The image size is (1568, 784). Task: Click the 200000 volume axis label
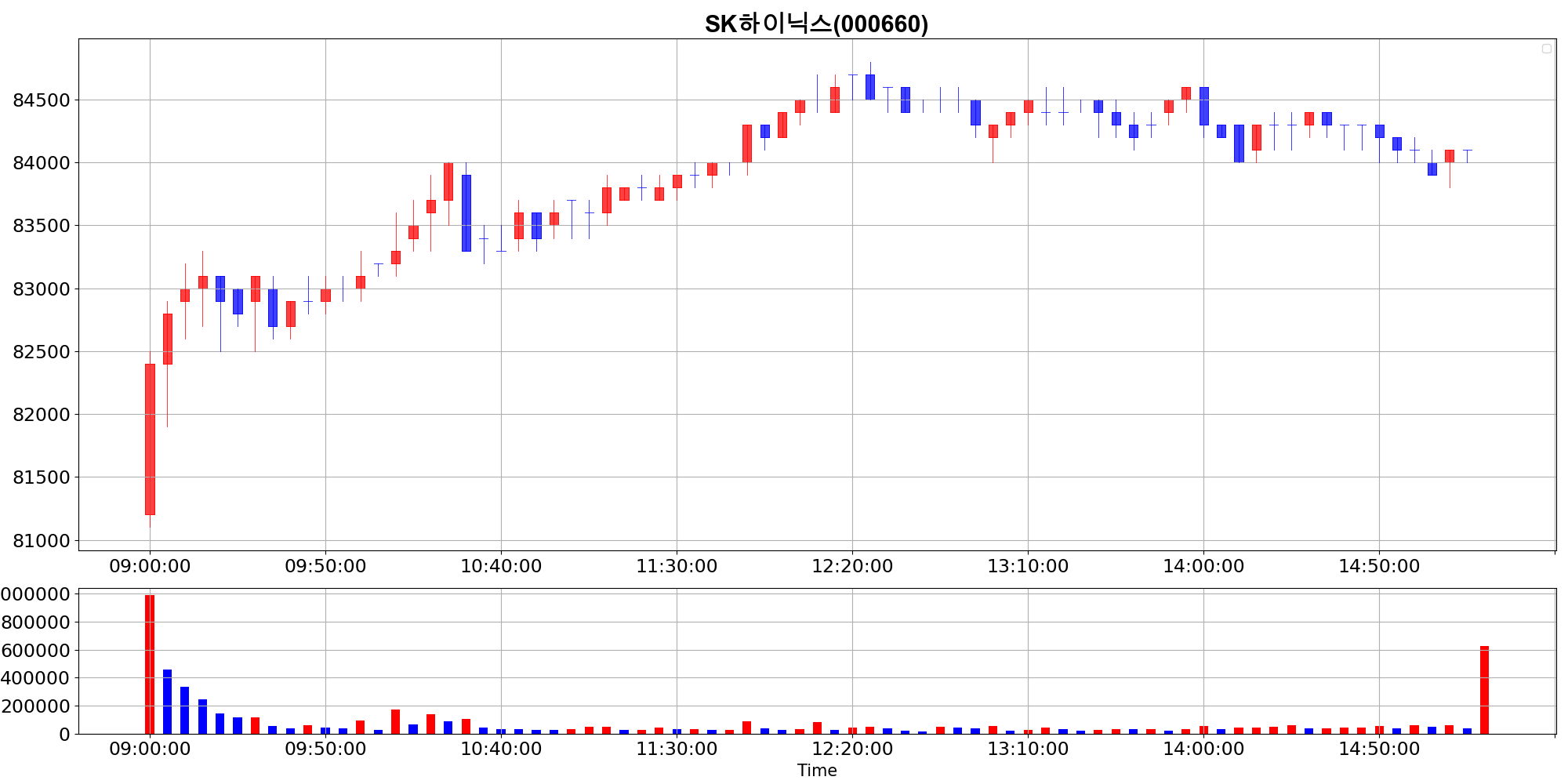tap(35, 706)
